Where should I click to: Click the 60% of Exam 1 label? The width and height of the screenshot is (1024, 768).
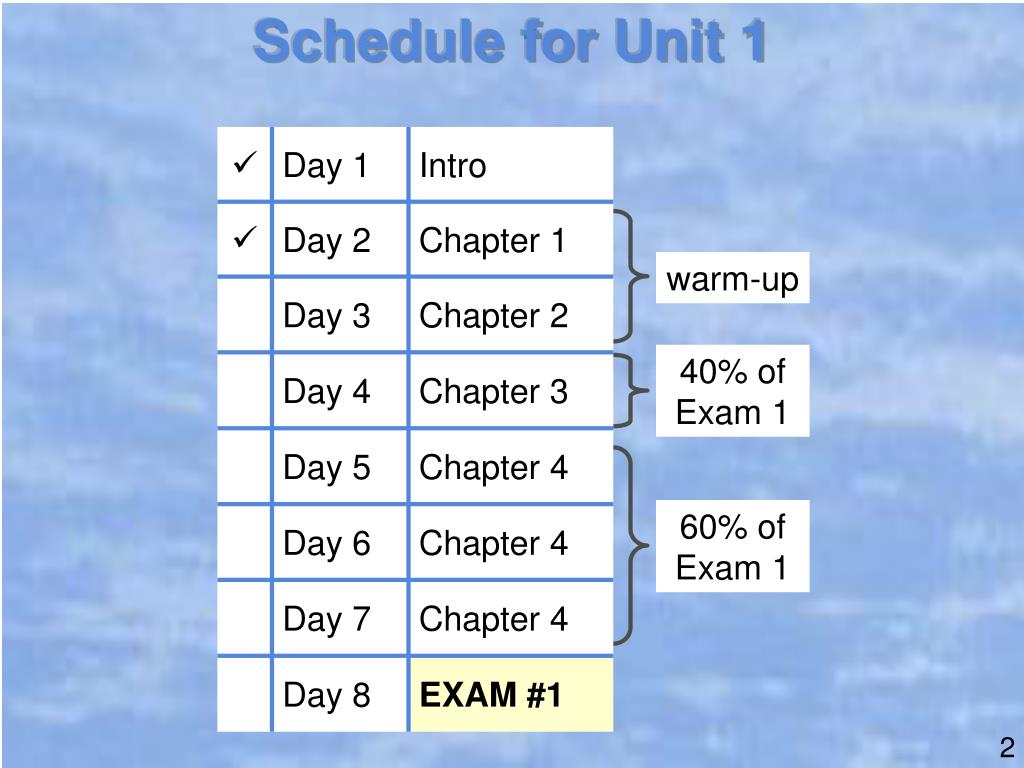(732, 546)
